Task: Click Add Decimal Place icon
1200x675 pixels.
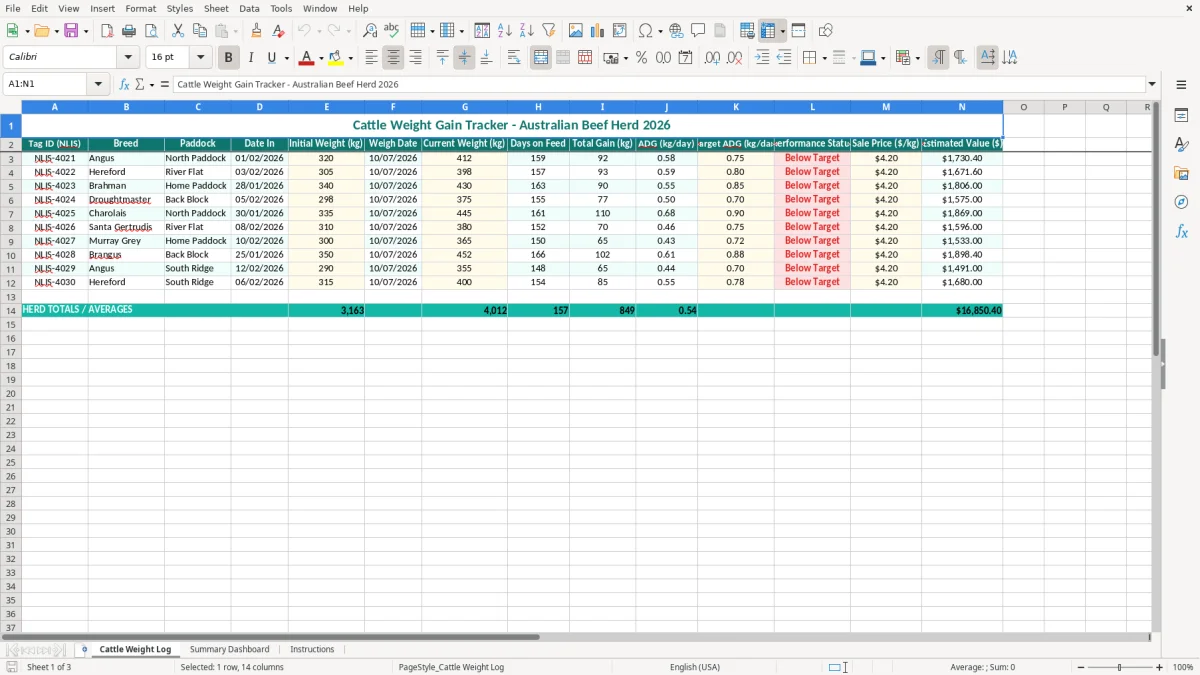Action: tap(712, 58)
